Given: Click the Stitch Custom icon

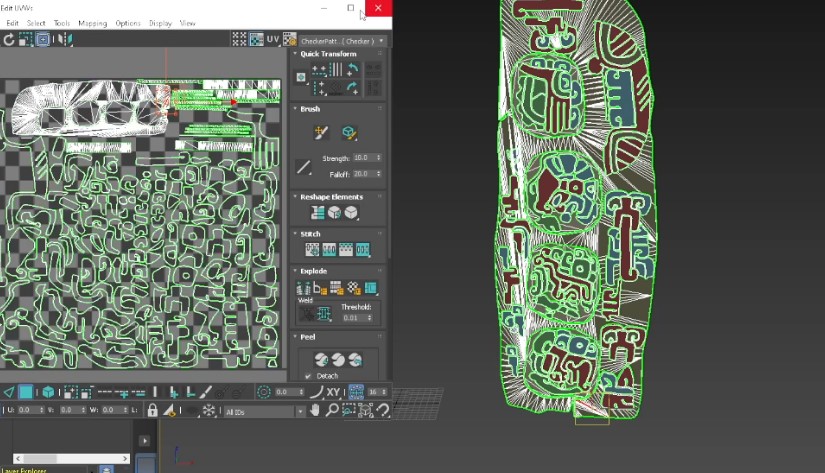Looking at the screenshot, I should 363,249.
